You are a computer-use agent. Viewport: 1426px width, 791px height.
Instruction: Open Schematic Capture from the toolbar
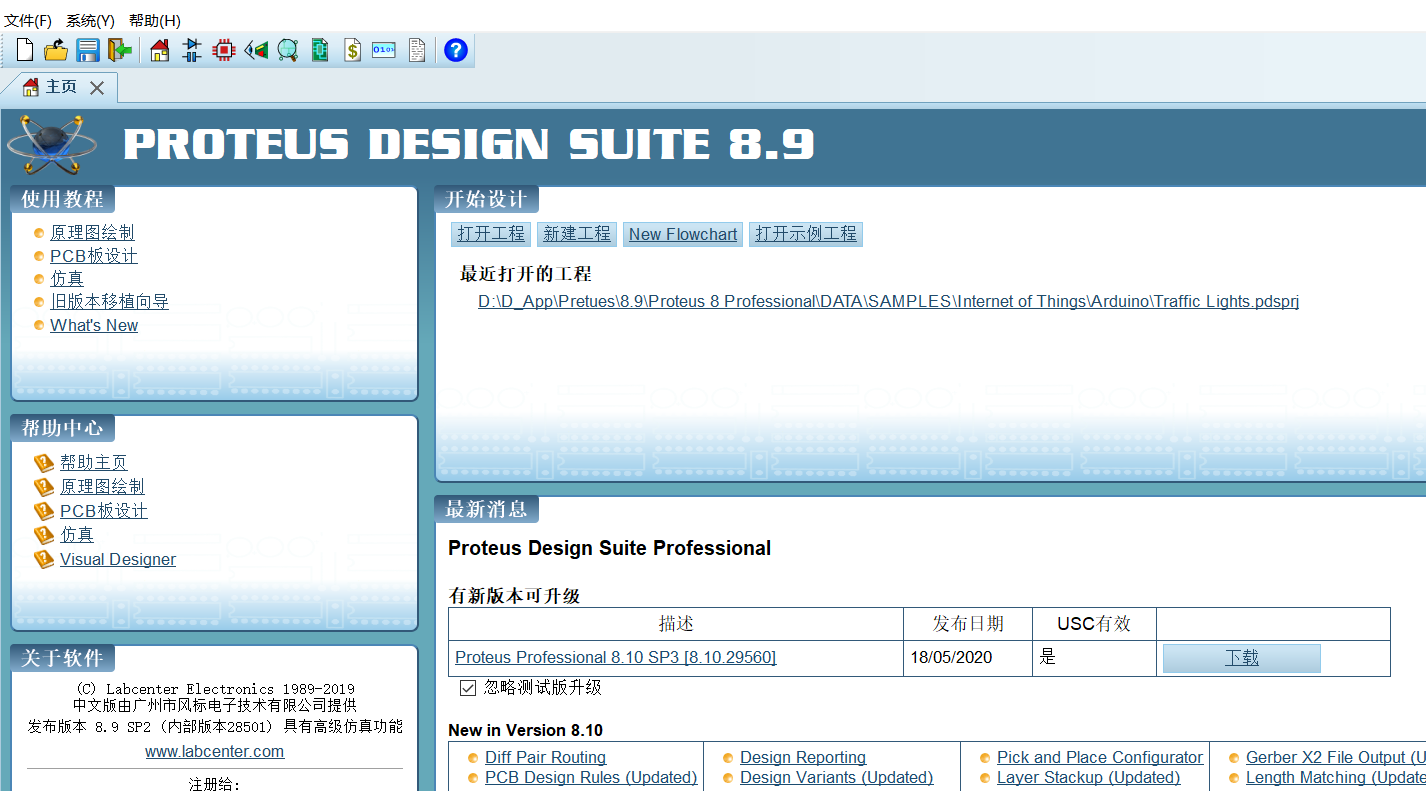[x=192, y=50]
